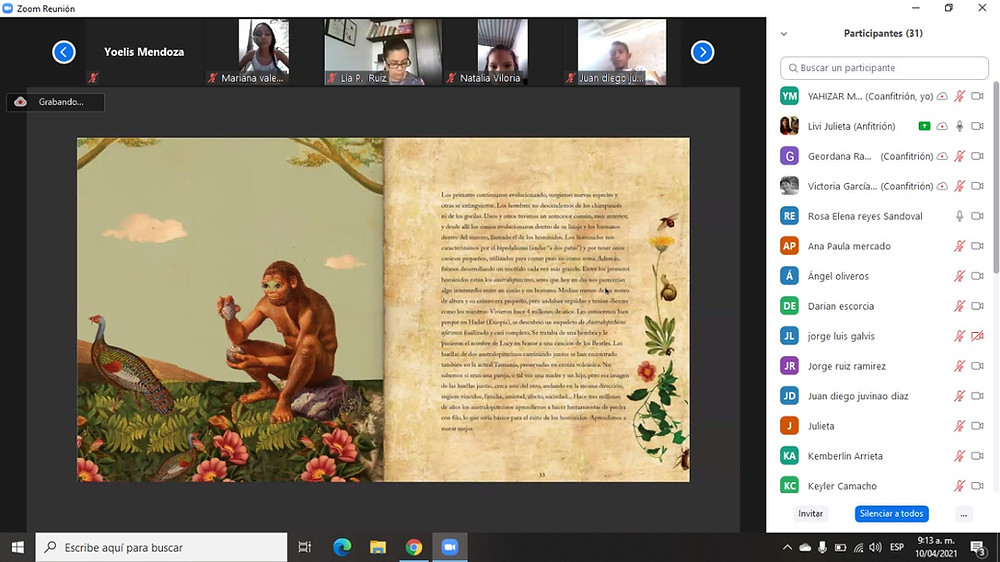Toggle camera icon for Livi Julieta
The width and height of the screenshot is (1000, 562).
977,126
